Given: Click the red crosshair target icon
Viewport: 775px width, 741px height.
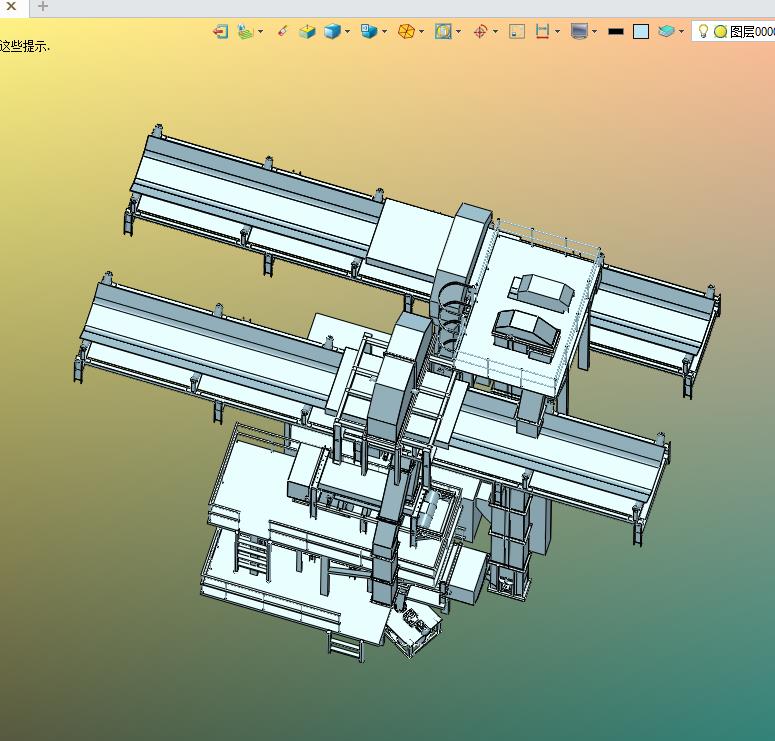Looking at the screenshot, I should click(480, 31).
